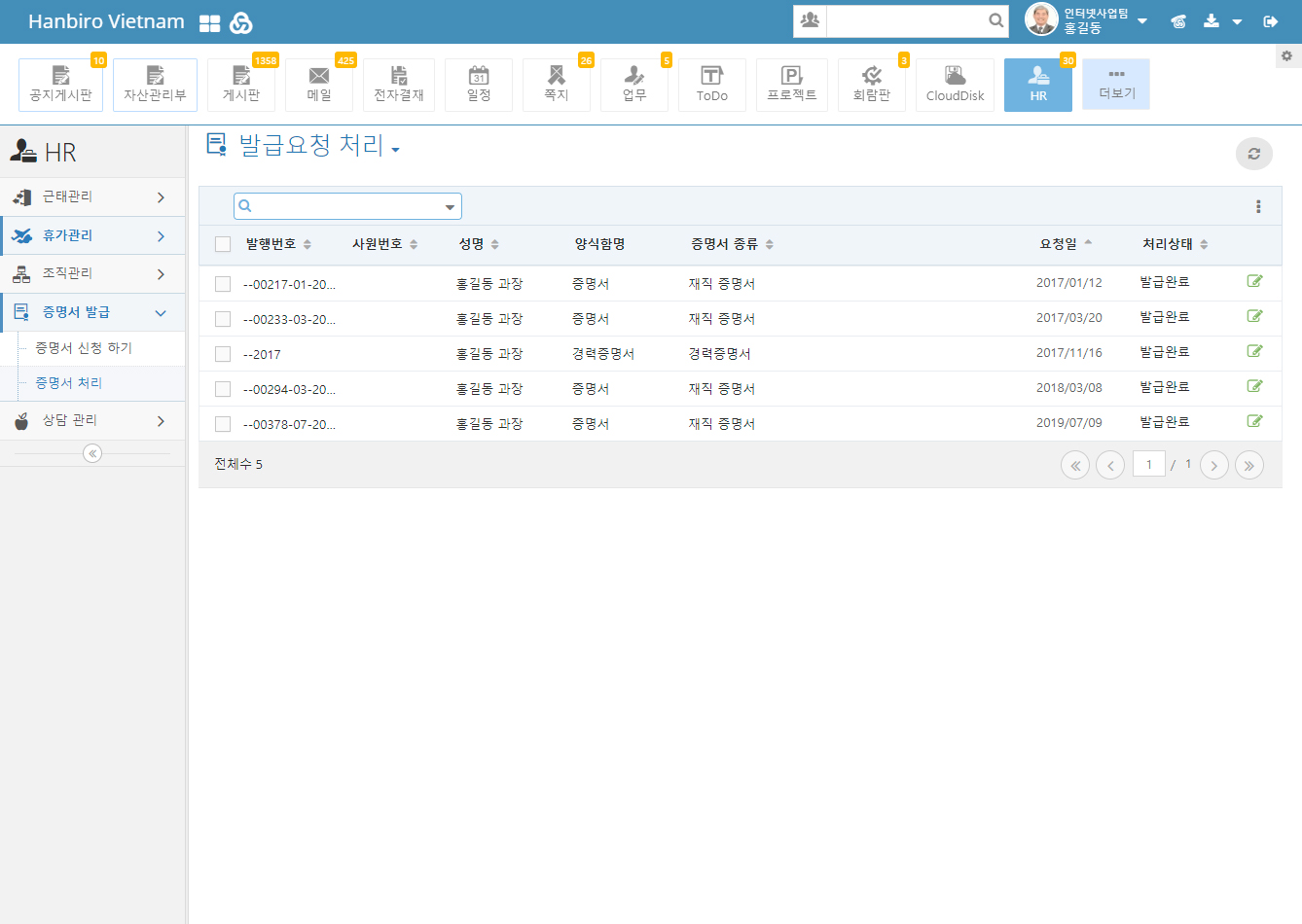This screenshot has width=1302, height=924.
Task: Click the header search text field
Action: [x=906, y=20]
